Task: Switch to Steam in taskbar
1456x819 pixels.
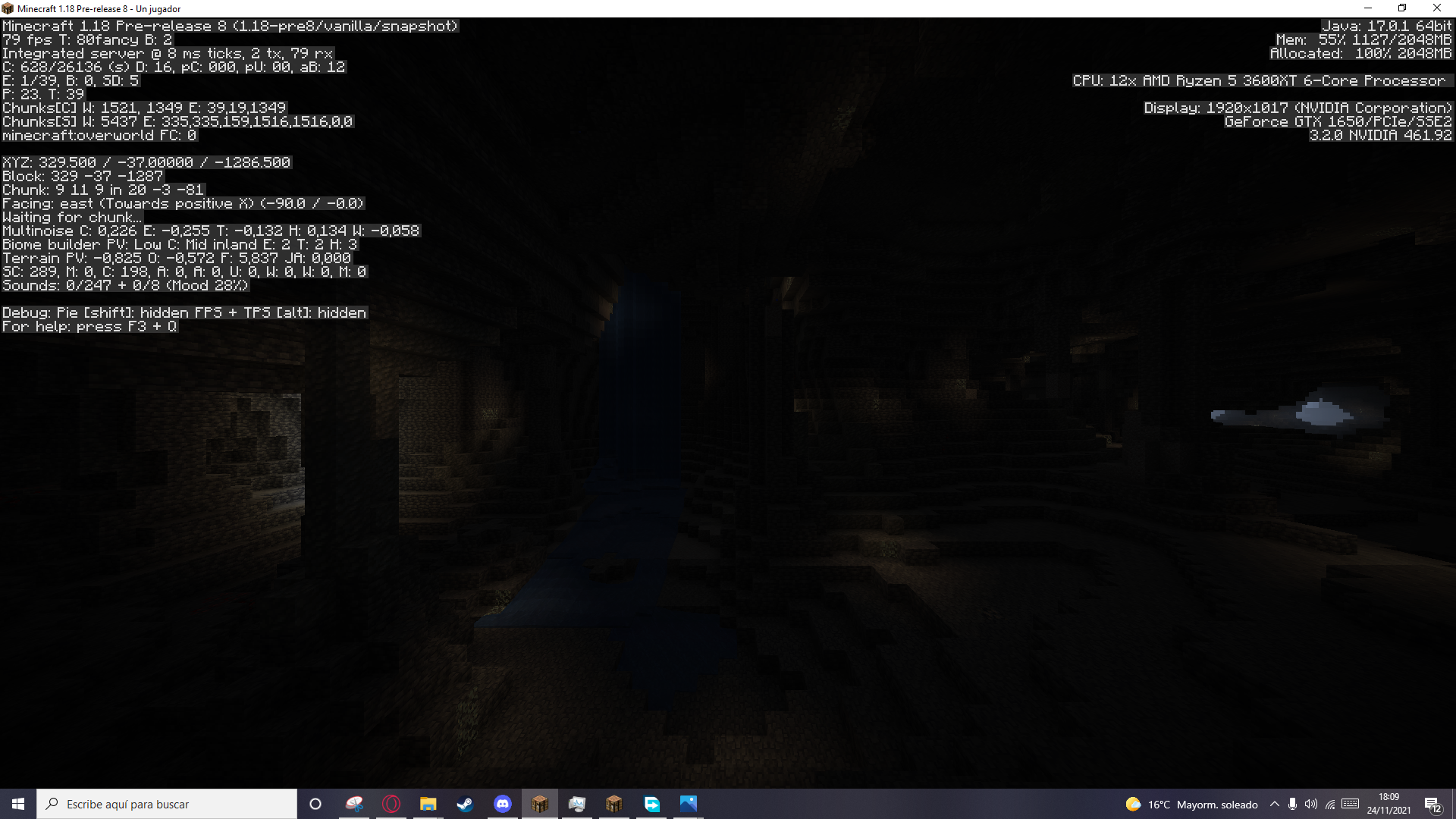Action: coord(465,804)
